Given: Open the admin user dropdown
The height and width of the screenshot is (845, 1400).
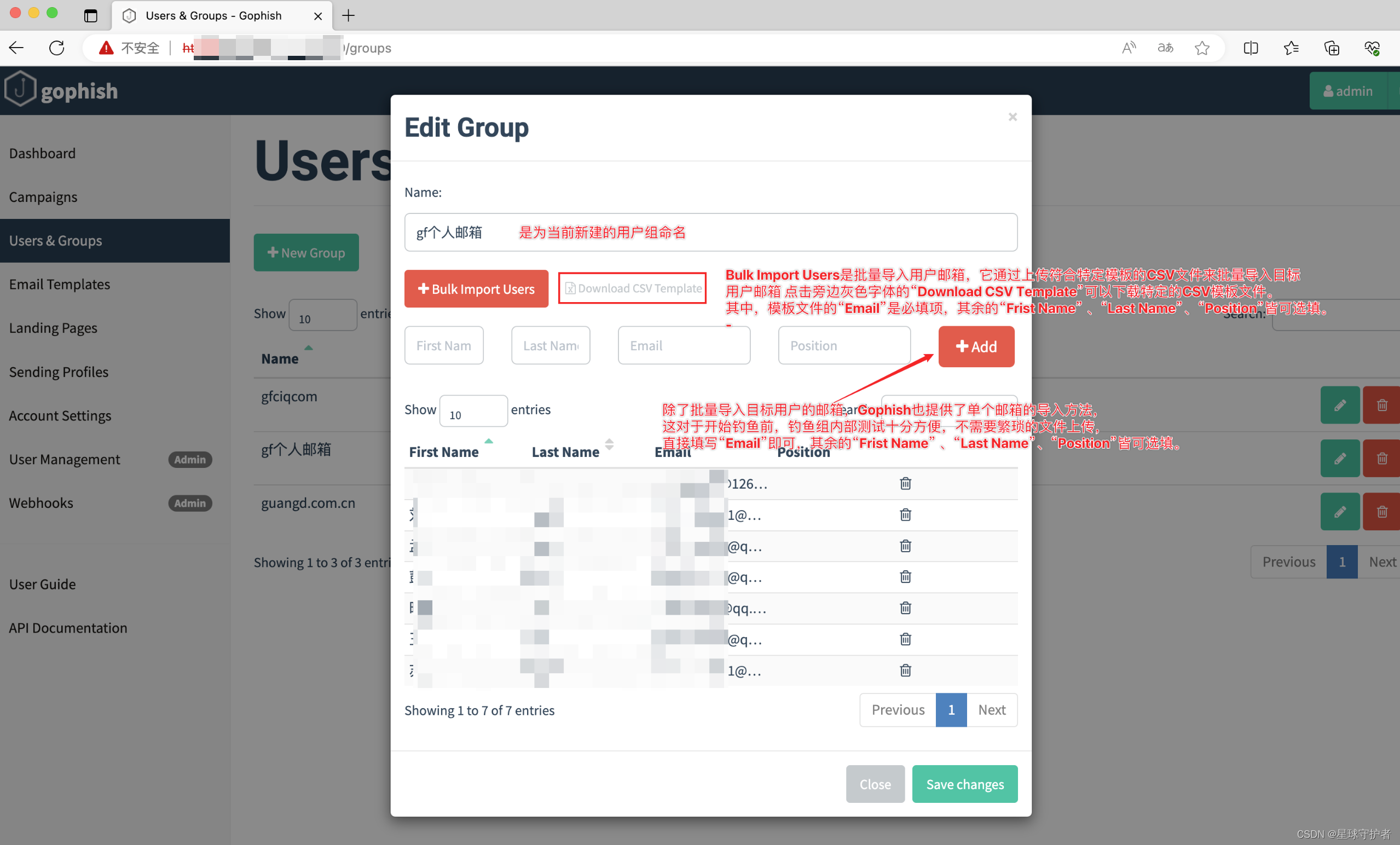Looking at the screenshot, I should click(x=1347, y=91).
